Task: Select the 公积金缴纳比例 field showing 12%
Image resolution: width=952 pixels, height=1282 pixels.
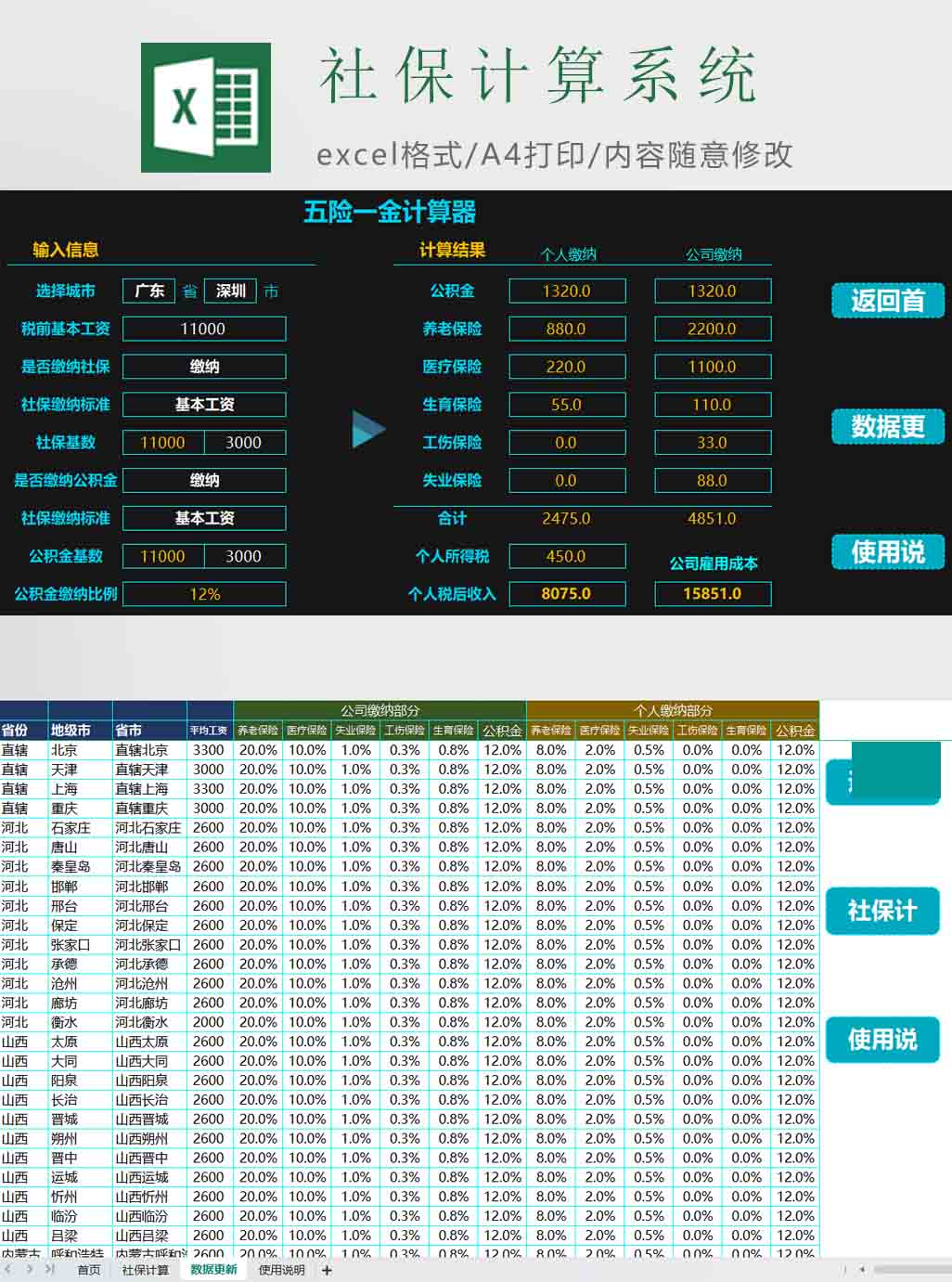Action: pyautogui.click(x=204, y=594)
